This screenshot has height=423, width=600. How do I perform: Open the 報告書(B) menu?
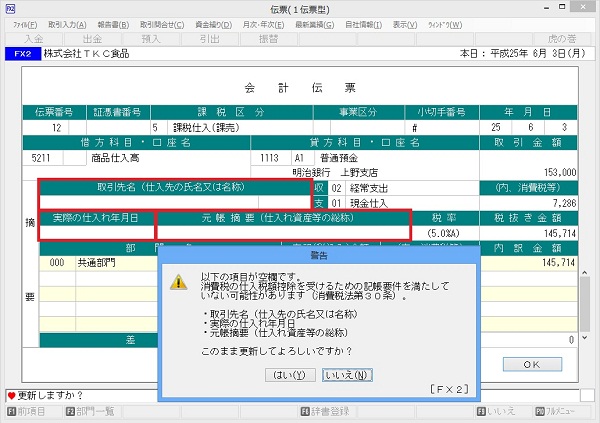[113, 25]
